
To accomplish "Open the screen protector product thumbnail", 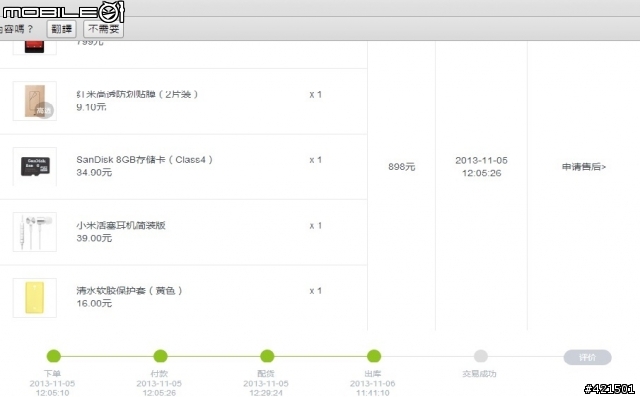I will click(x=35, y=101).
